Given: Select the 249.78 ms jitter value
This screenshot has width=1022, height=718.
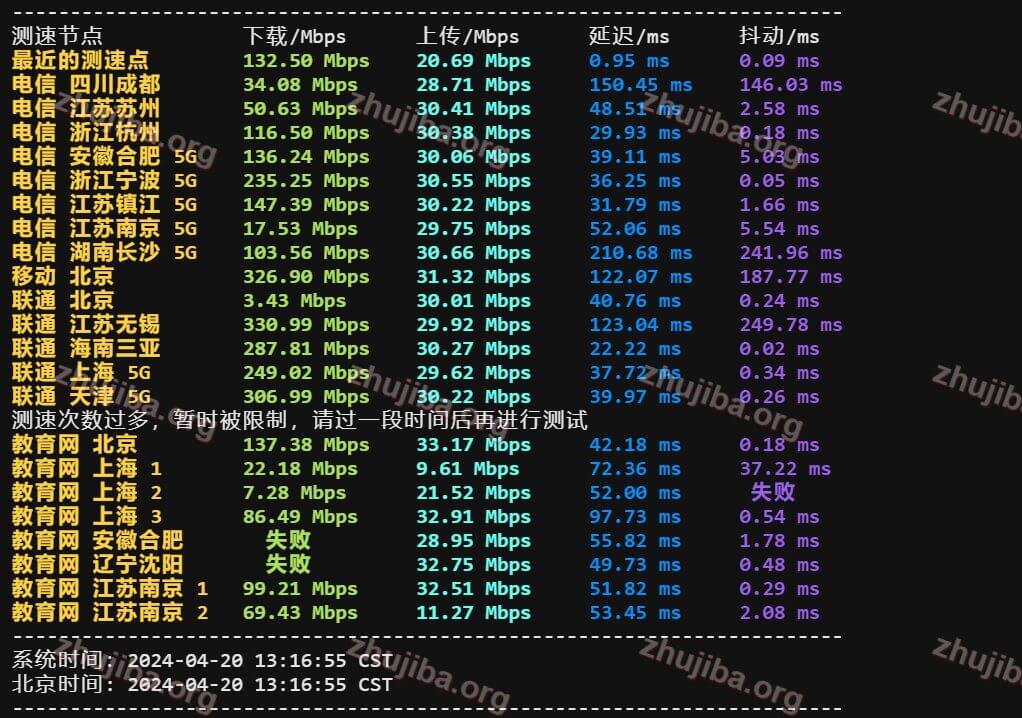Looking at the screenshot, I should tap(790, 324).
